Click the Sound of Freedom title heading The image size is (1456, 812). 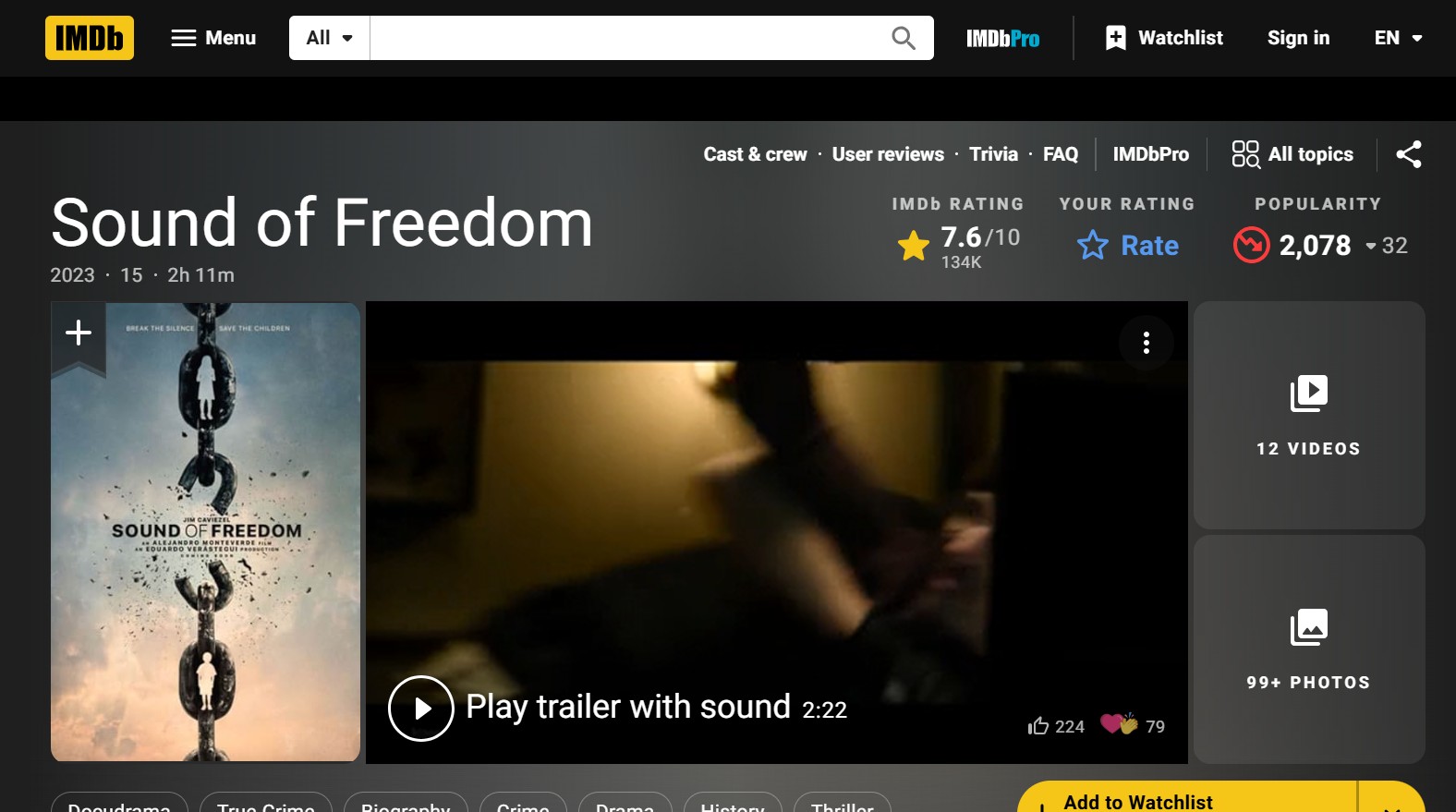click(322, 224)
